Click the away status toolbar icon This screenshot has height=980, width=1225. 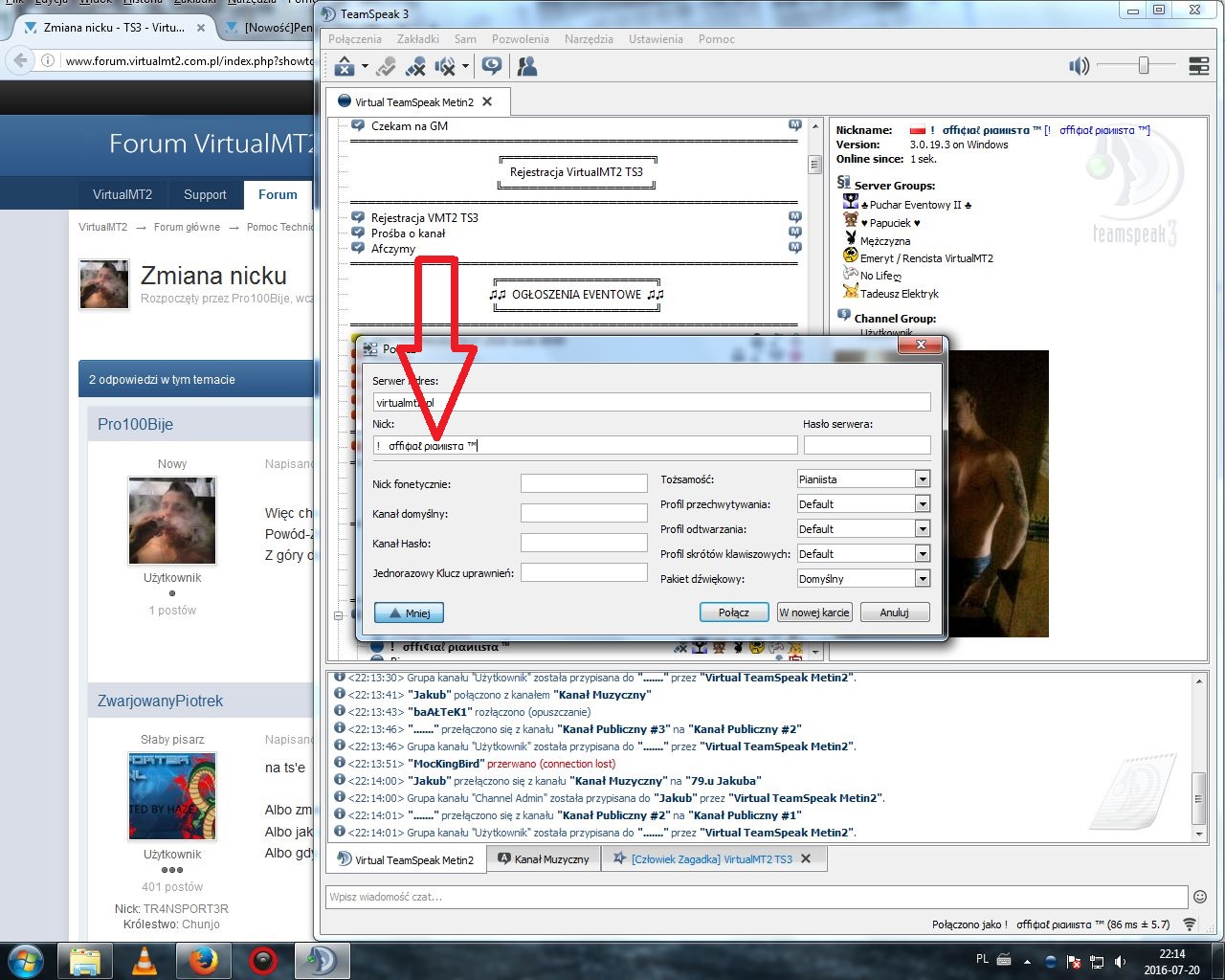[x=345, y=66]
